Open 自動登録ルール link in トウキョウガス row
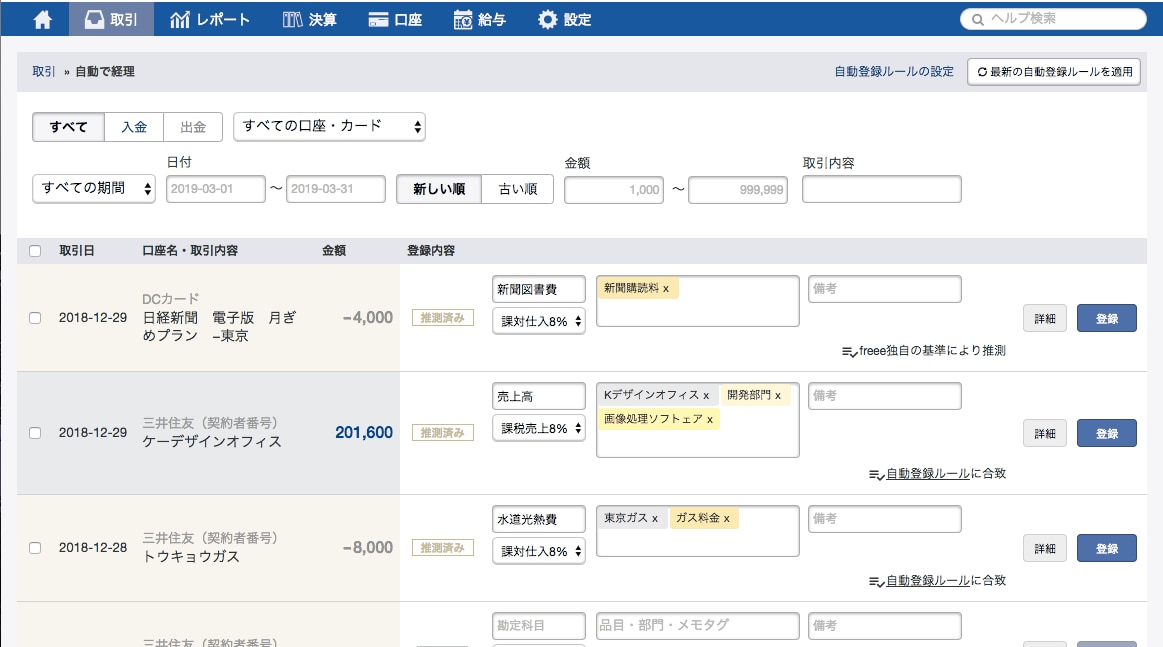1163x647 pixels. [929, 580]
